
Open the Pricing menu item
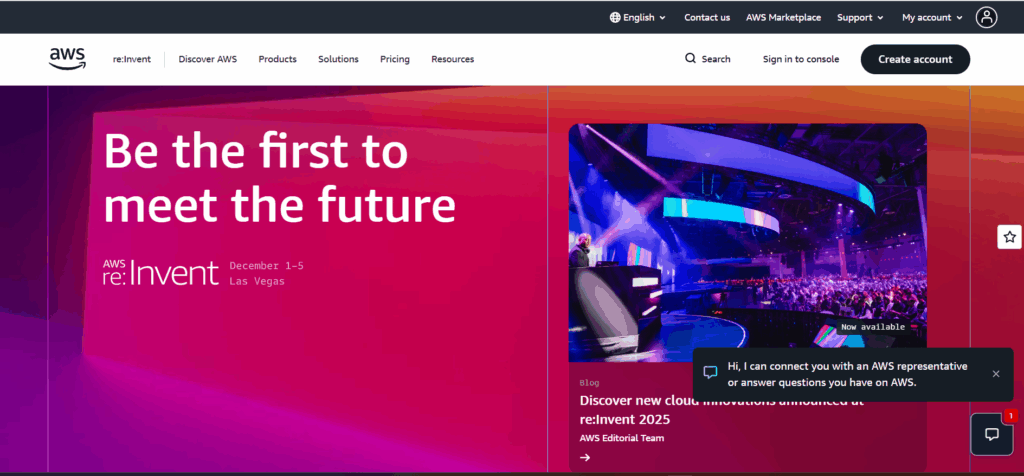click(x=395, y=59)
